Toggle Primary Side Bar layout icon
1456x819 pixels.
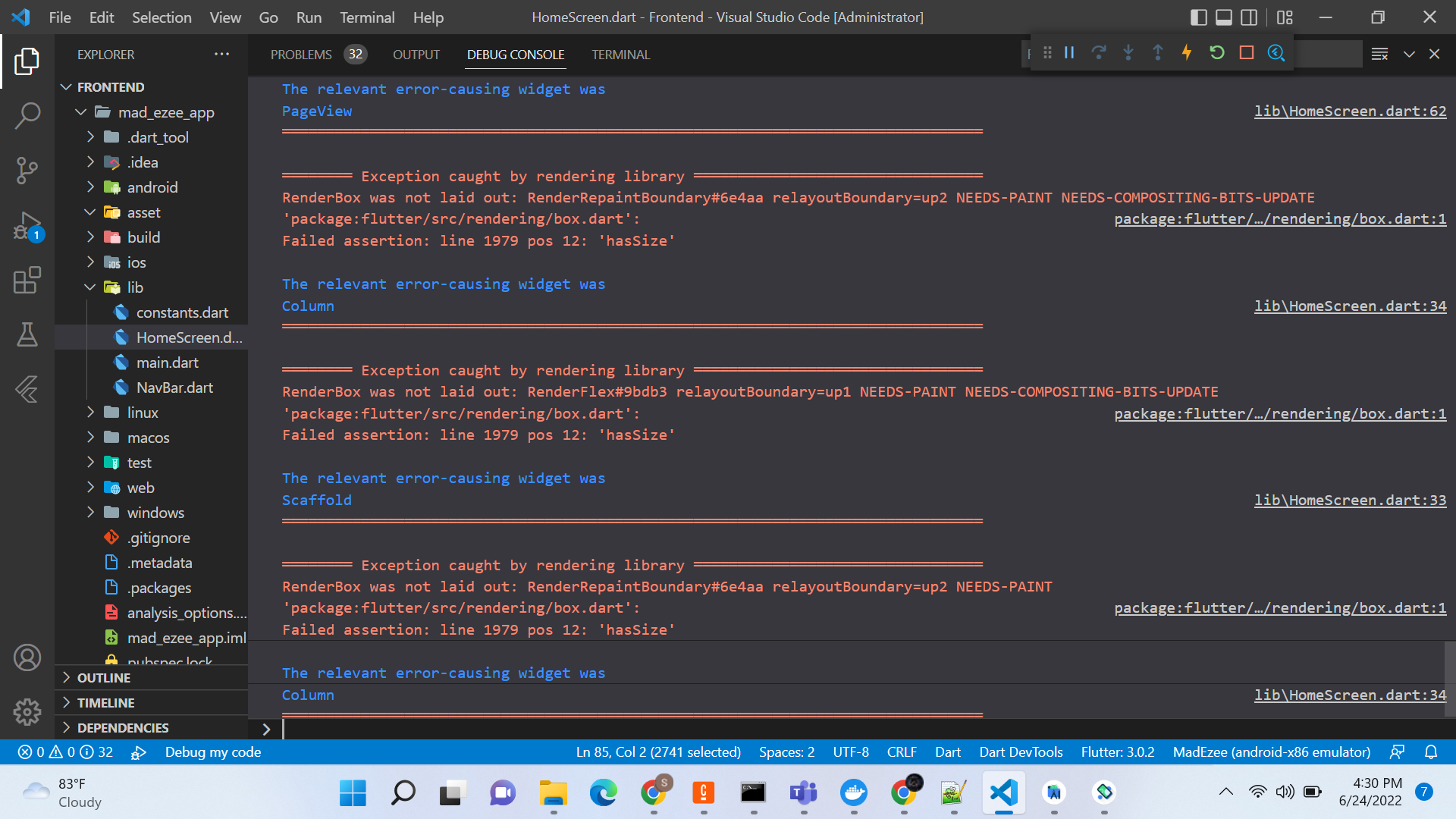pos(1199,17)
